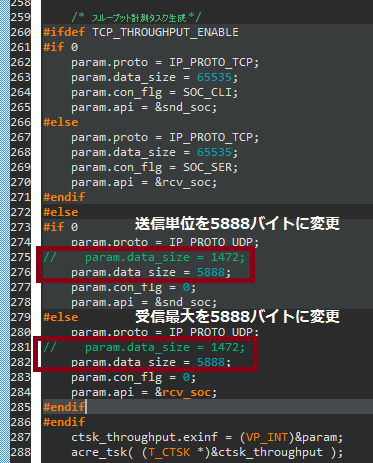Screen dimensions: 373x463
Task: Click the #endif on line 271
Action: pos(64,197)
